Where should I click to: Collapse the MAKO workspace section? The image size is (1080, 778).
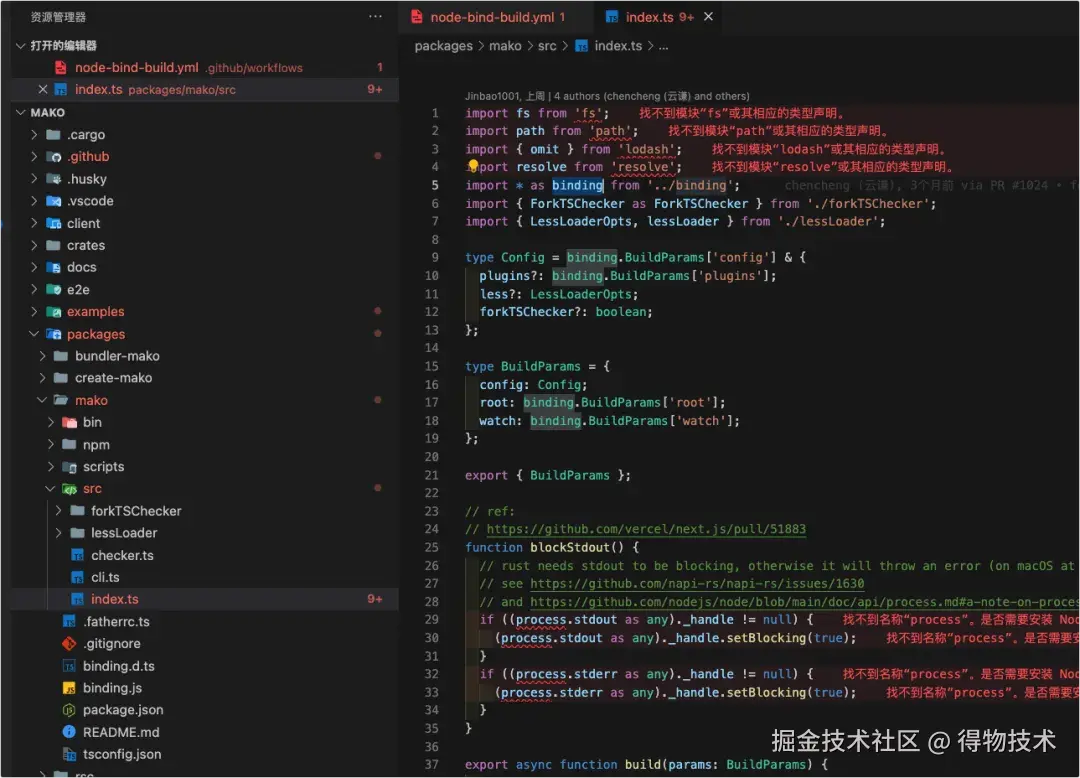point(21,112)
